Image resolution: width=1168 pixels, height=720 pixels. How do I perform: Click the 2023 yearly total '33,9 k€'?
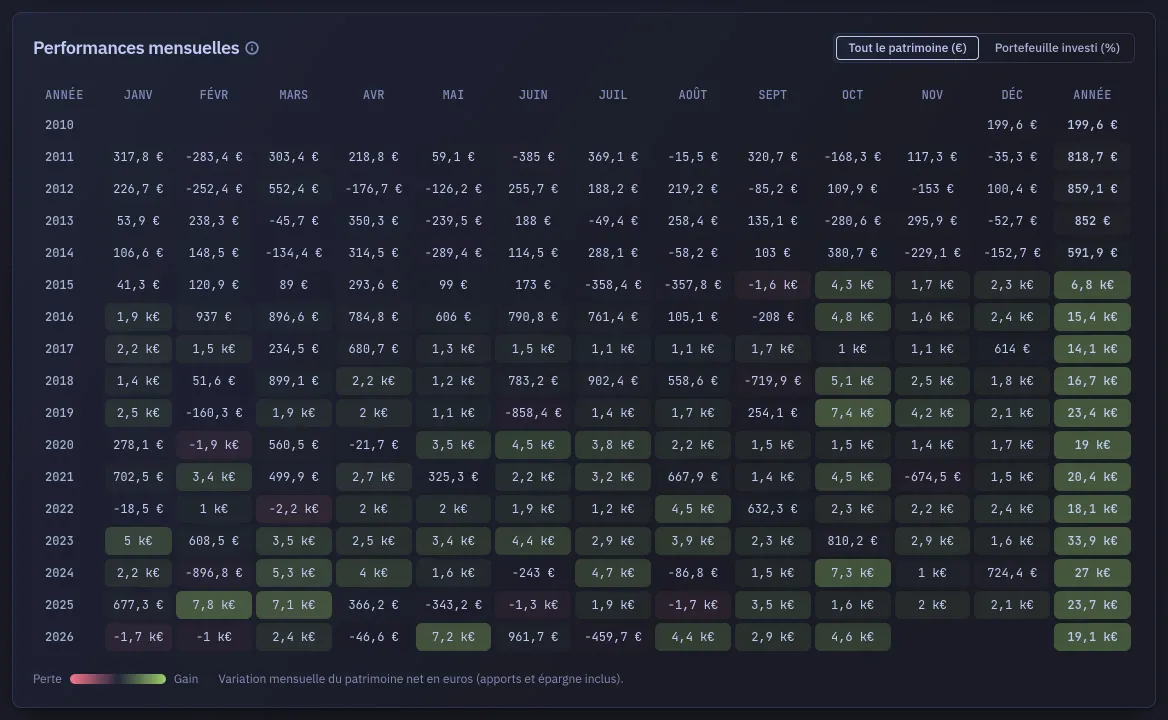pyautogui.click(x=1092, y=541)
